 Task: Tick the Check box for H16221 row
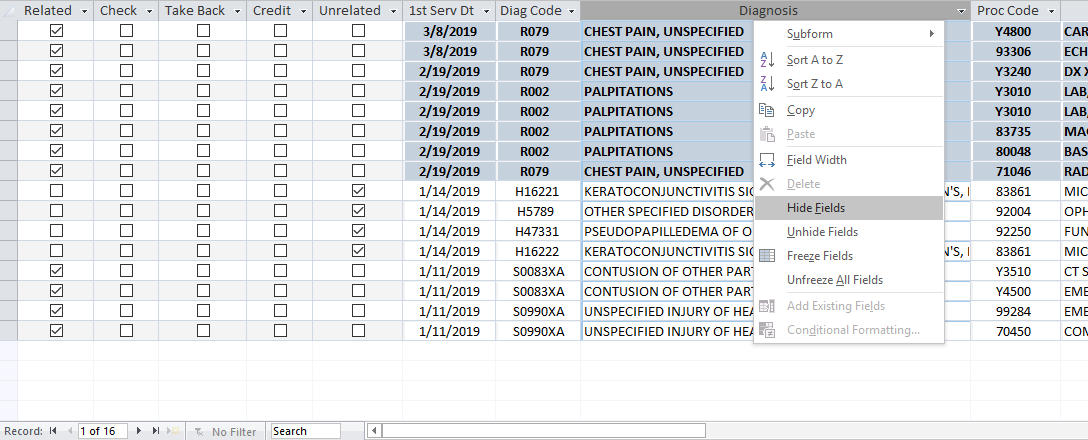[126, 191]
